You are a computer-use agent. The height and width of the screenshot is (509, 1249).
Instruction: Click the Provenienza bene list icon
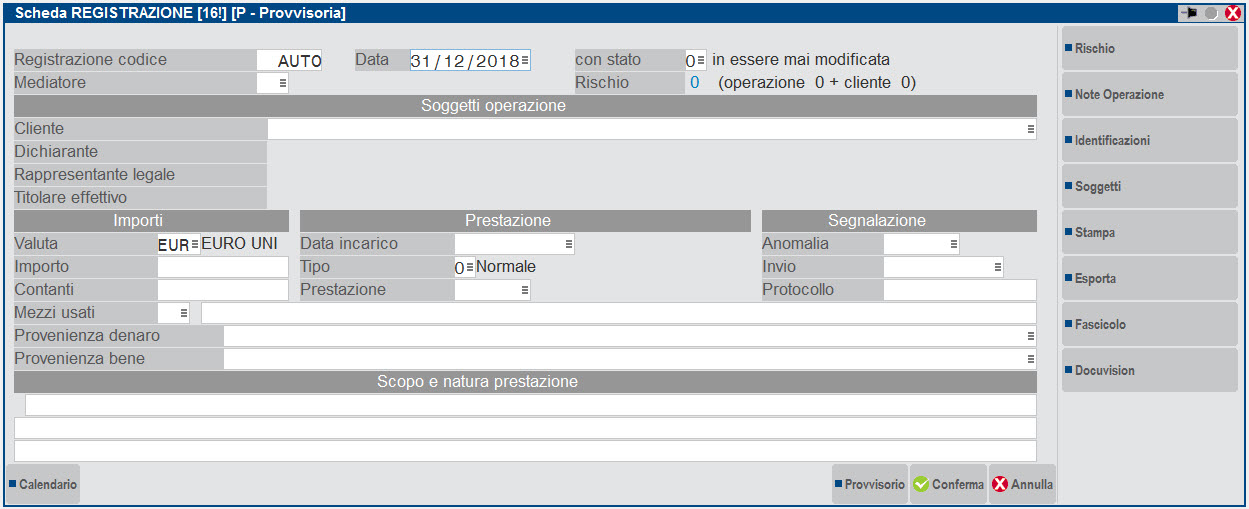[x=1030, y=359]
